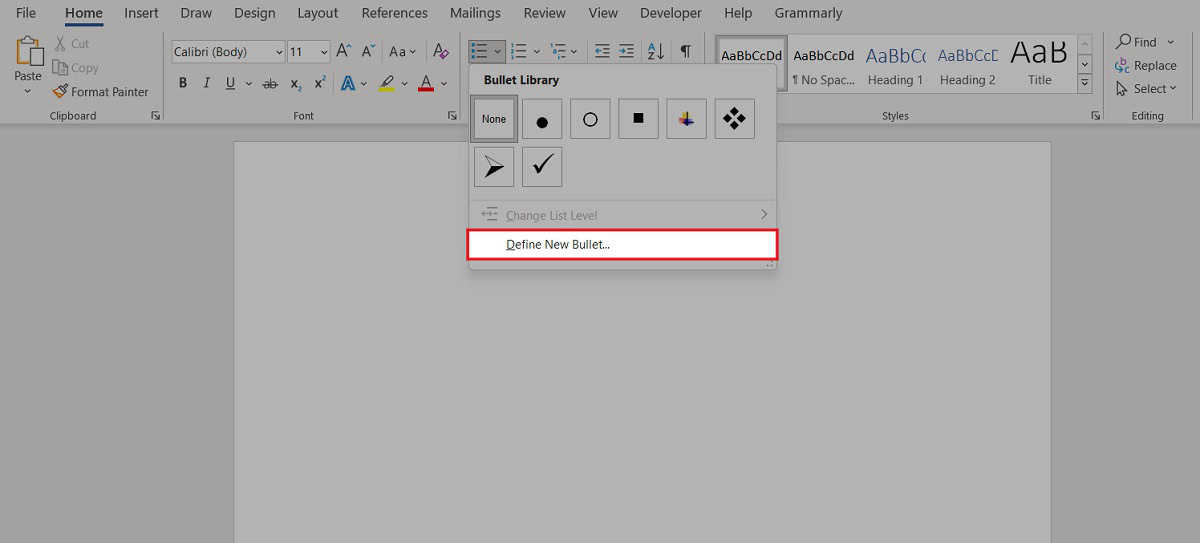Viewport: 1200px width, 543px height.
Task: Choose the four-diamond bullet style
Action: coord(734,119)
